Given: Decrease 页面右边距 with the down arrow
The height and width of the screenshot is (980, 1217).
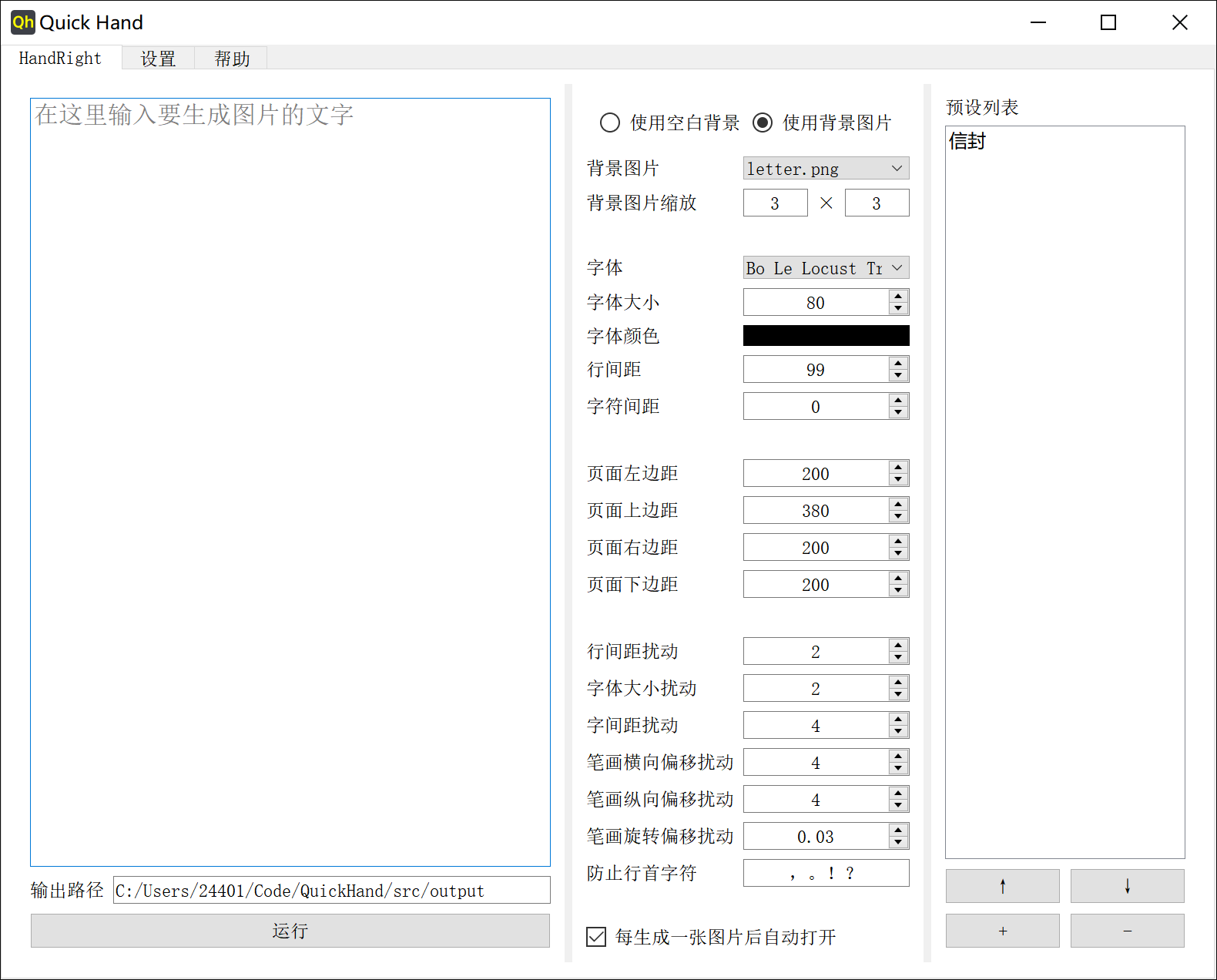Looking at the screenshot, I should pyautogui.click(x=899, y=553).
